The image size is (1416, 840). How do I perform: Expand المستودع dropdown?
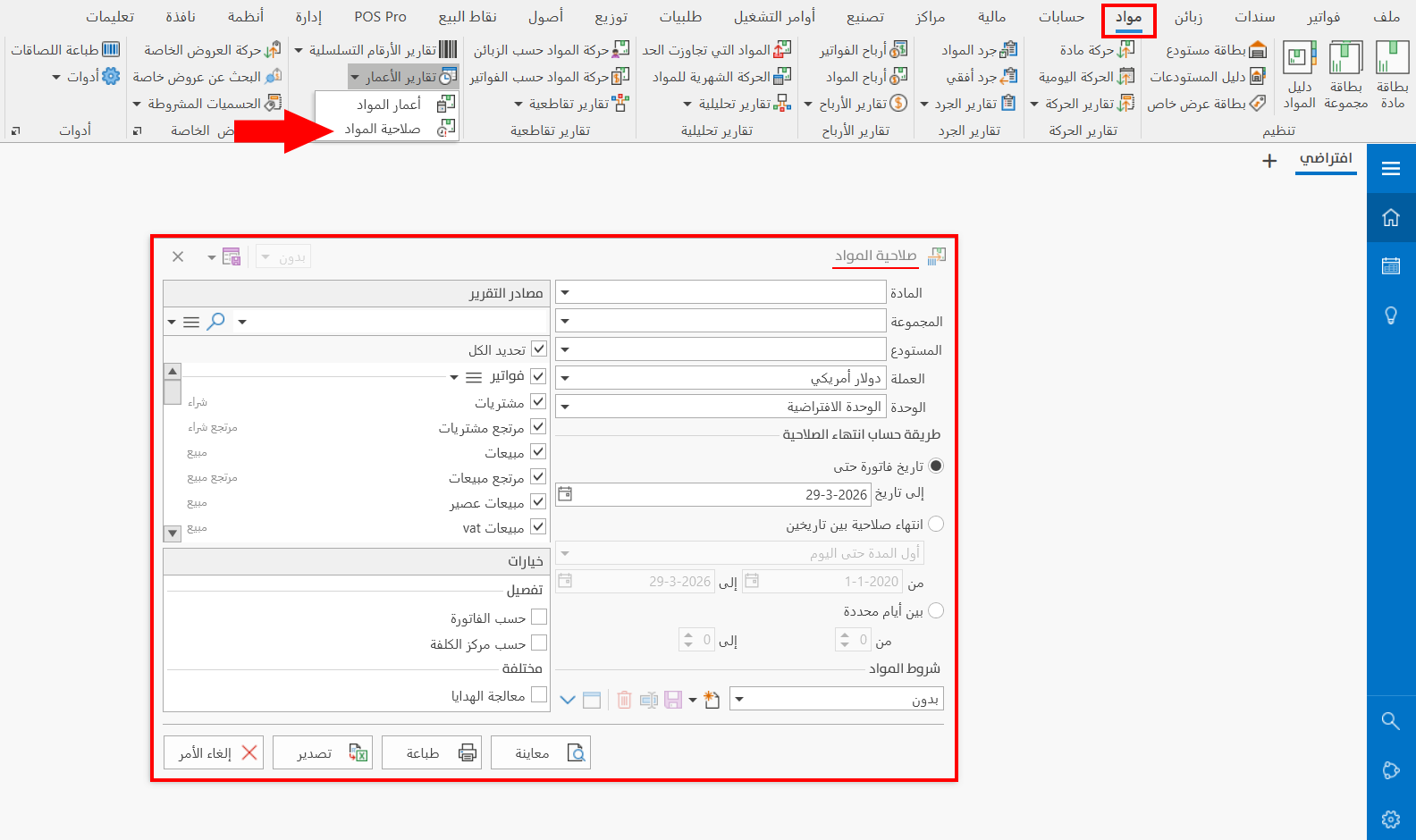[x=565, y=349]
